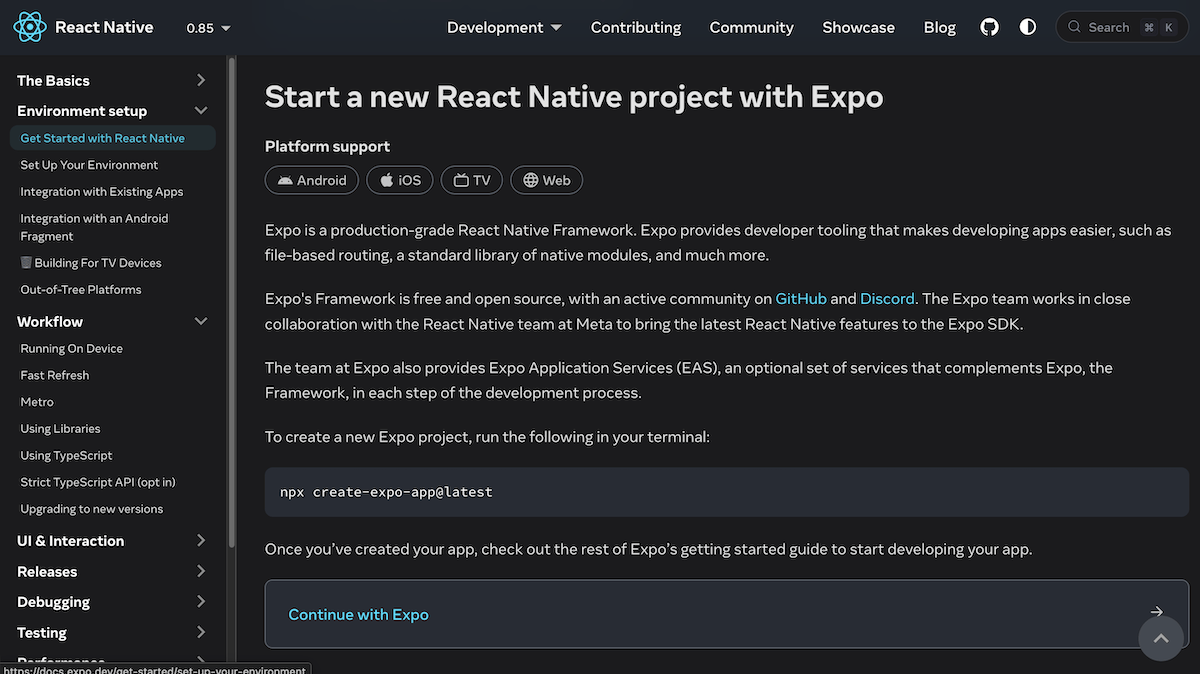This screenshot has height=674, width=1200.
Task: Click the React Native atom logo
Action: click(30, 27)
